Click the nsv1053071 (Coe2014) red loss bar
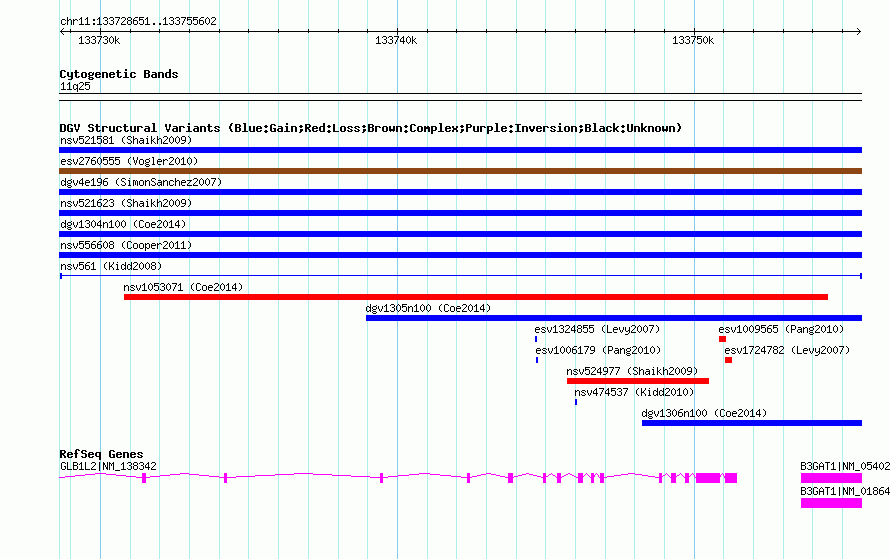 475,297
